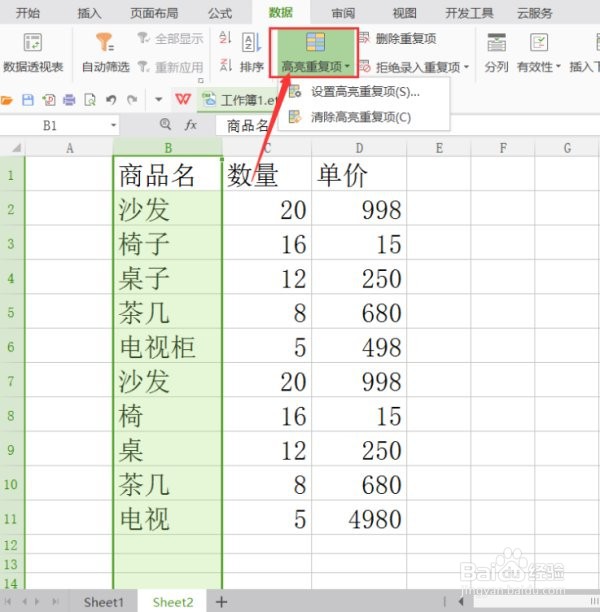
Task: Choose 清除高亮重复项(C) menu entry
Action: pyautogui.click(x=364, y=117)
